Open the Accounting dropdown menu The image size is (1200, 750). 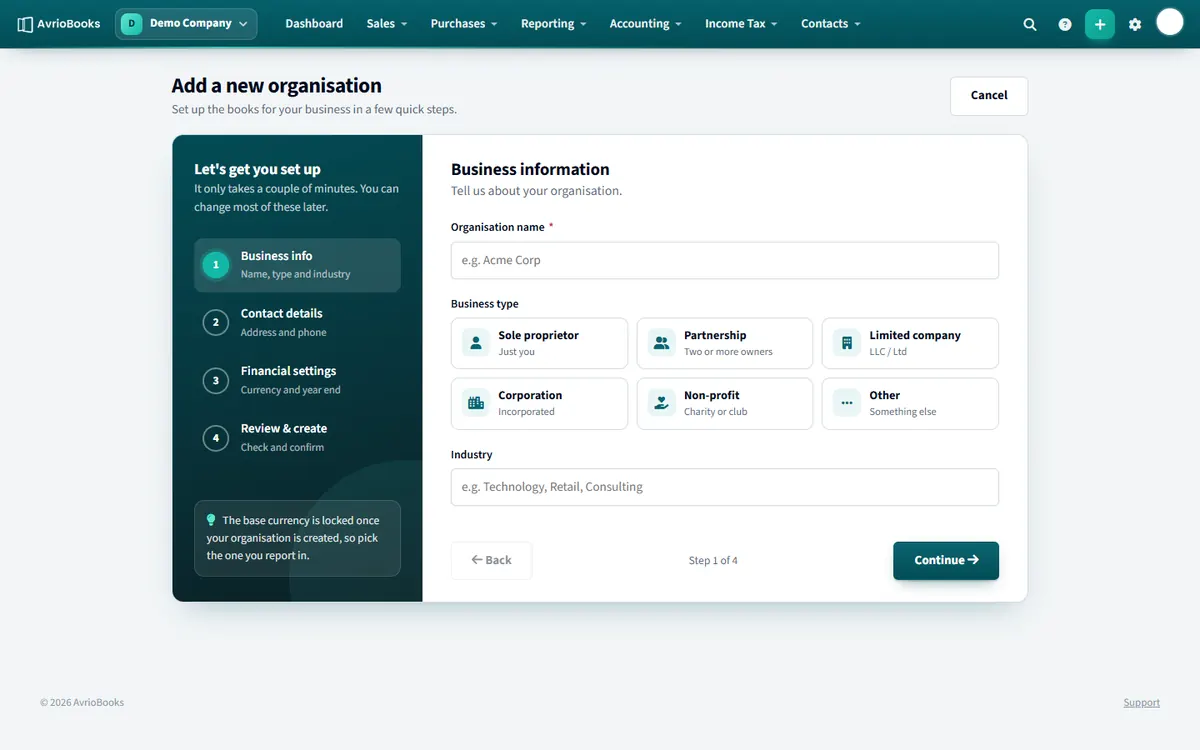coord(646,24)
